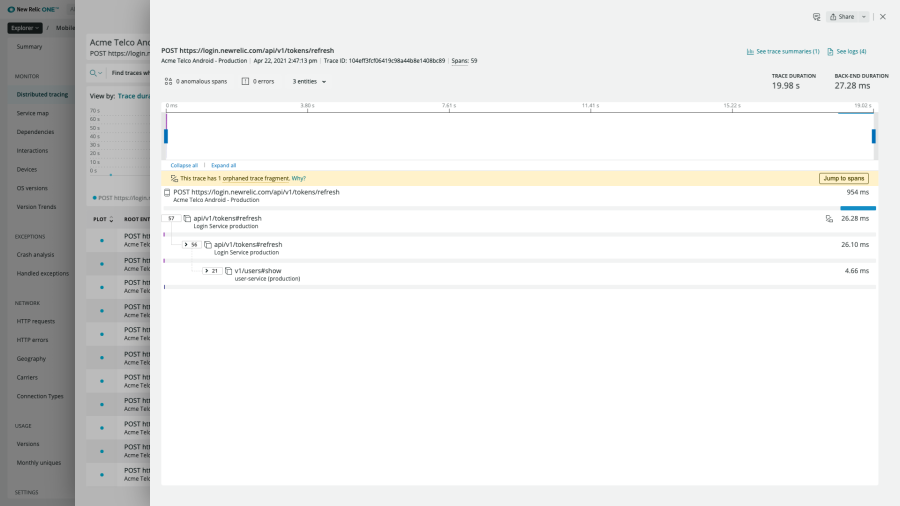Open the Share dropdown menu
This screenshot has height=506, width=900.
click(x=848, y=17)
